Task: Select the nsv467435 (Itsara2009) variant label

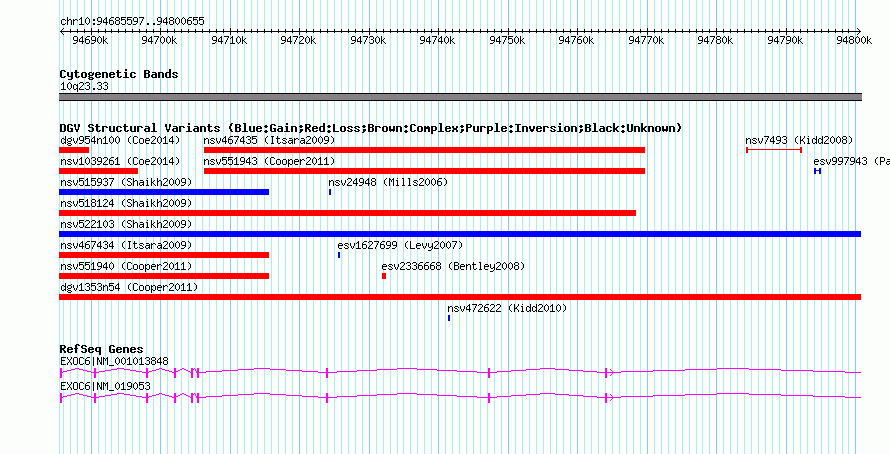Action: [x=270, y=140]
